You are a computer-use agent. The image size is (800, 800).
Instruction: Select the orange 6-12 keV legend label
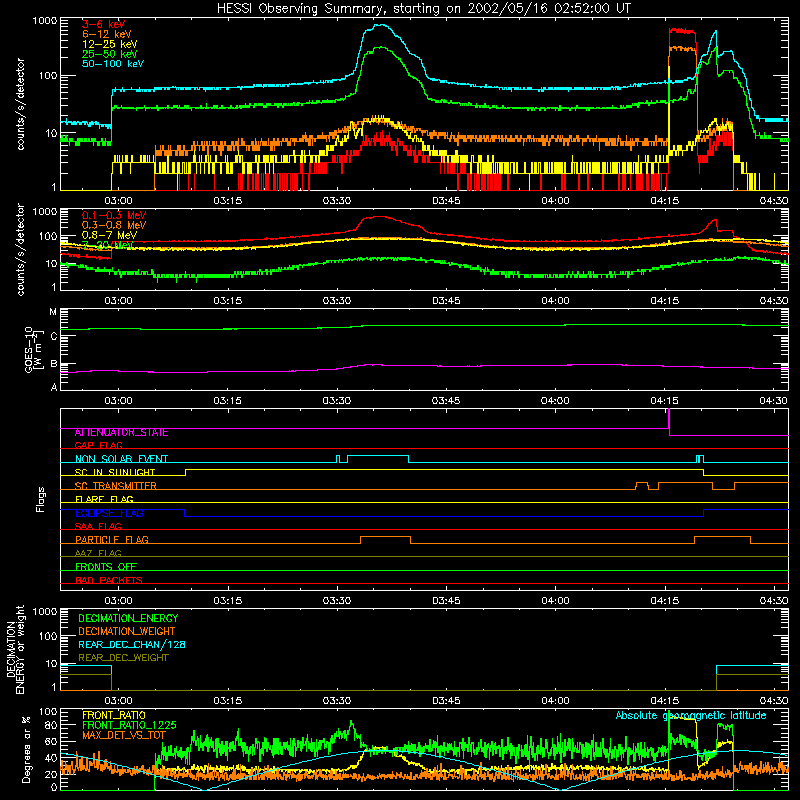[x=106, y=34]
